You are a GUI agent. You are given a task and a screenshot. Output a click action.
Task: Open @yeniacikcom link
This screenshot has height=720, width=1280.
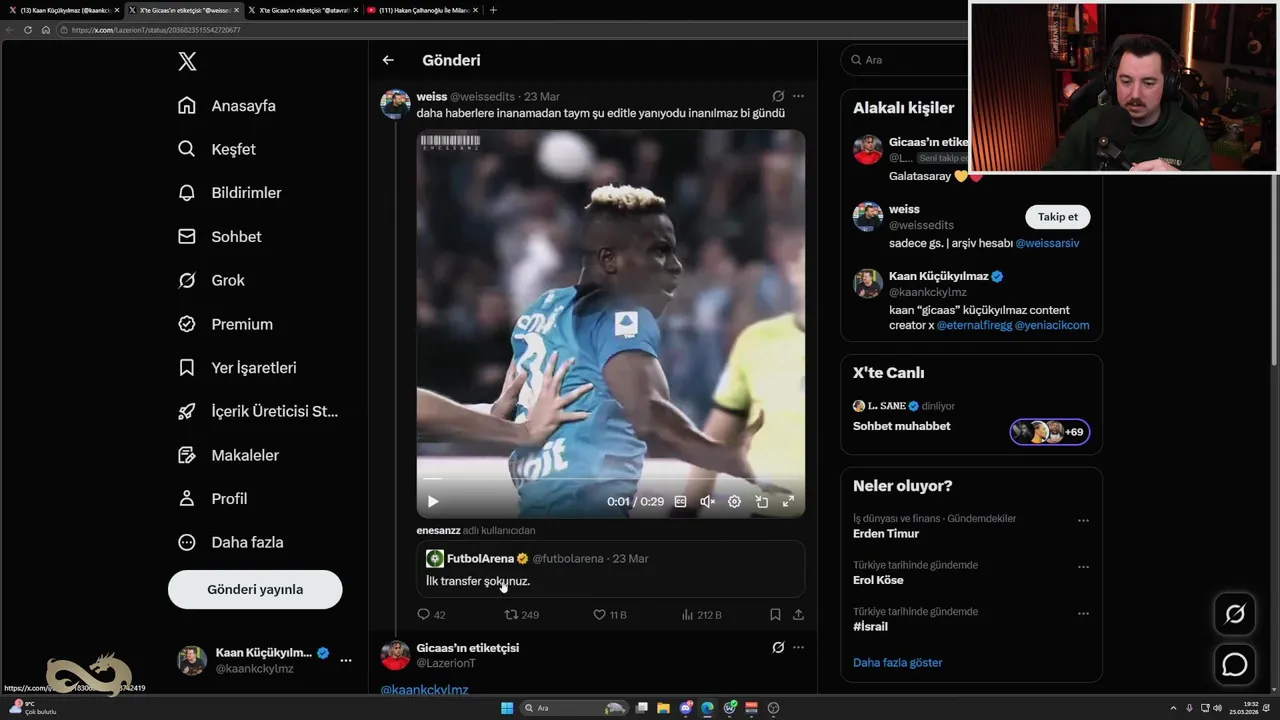click(x=1052, y=325)
